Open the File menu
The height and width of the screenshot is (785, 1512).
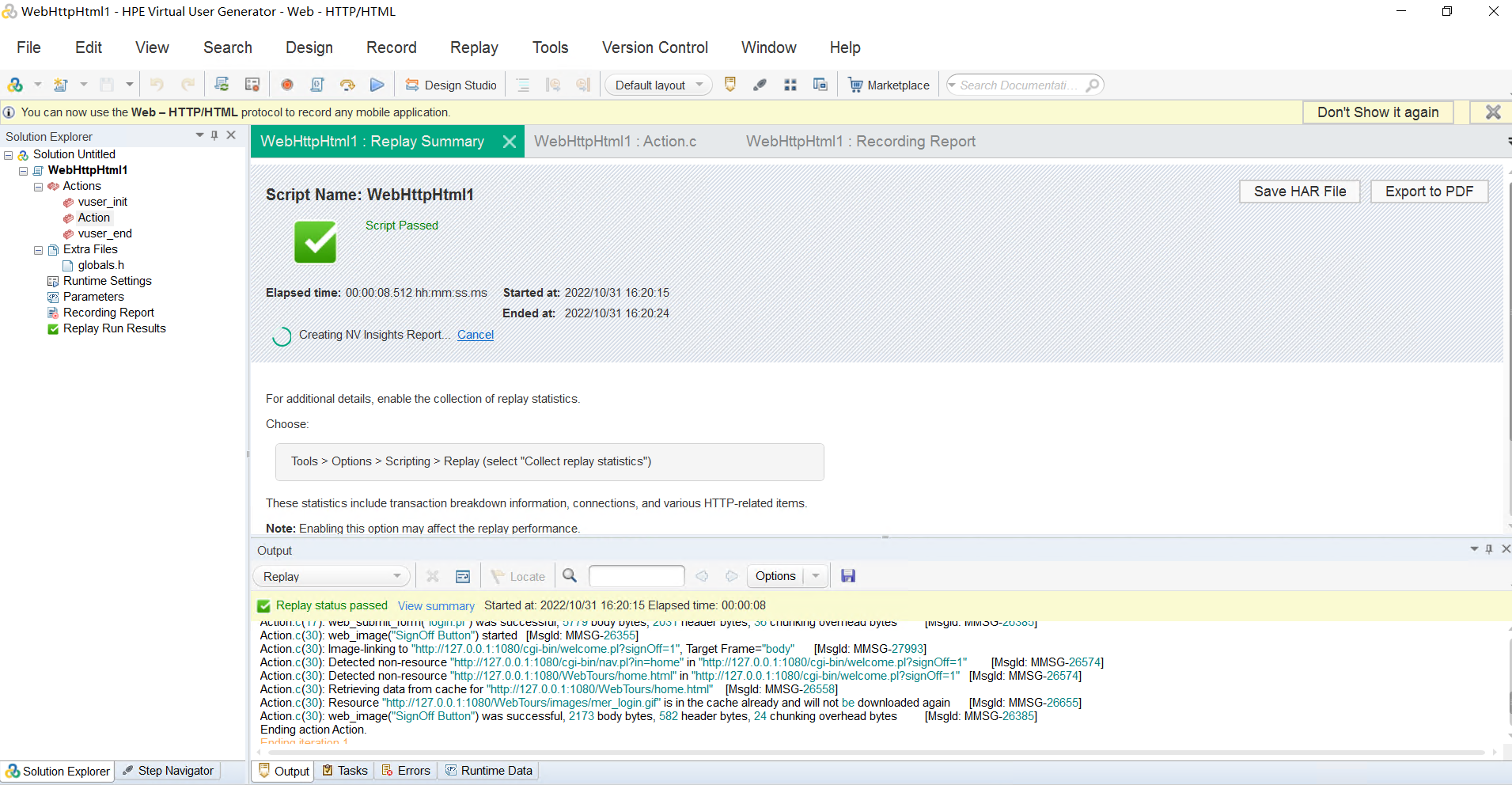28,47
